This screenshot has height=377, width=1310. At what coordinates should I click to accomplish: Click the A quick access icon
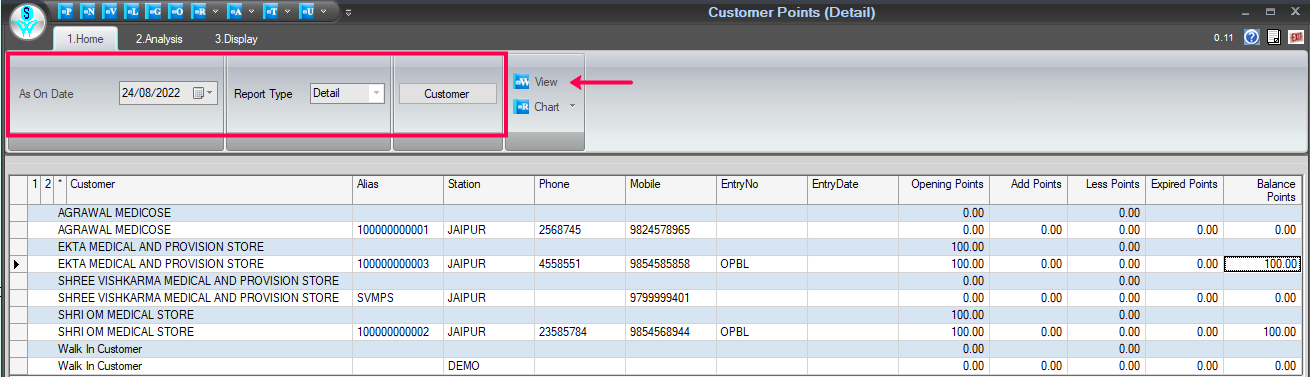235,12
